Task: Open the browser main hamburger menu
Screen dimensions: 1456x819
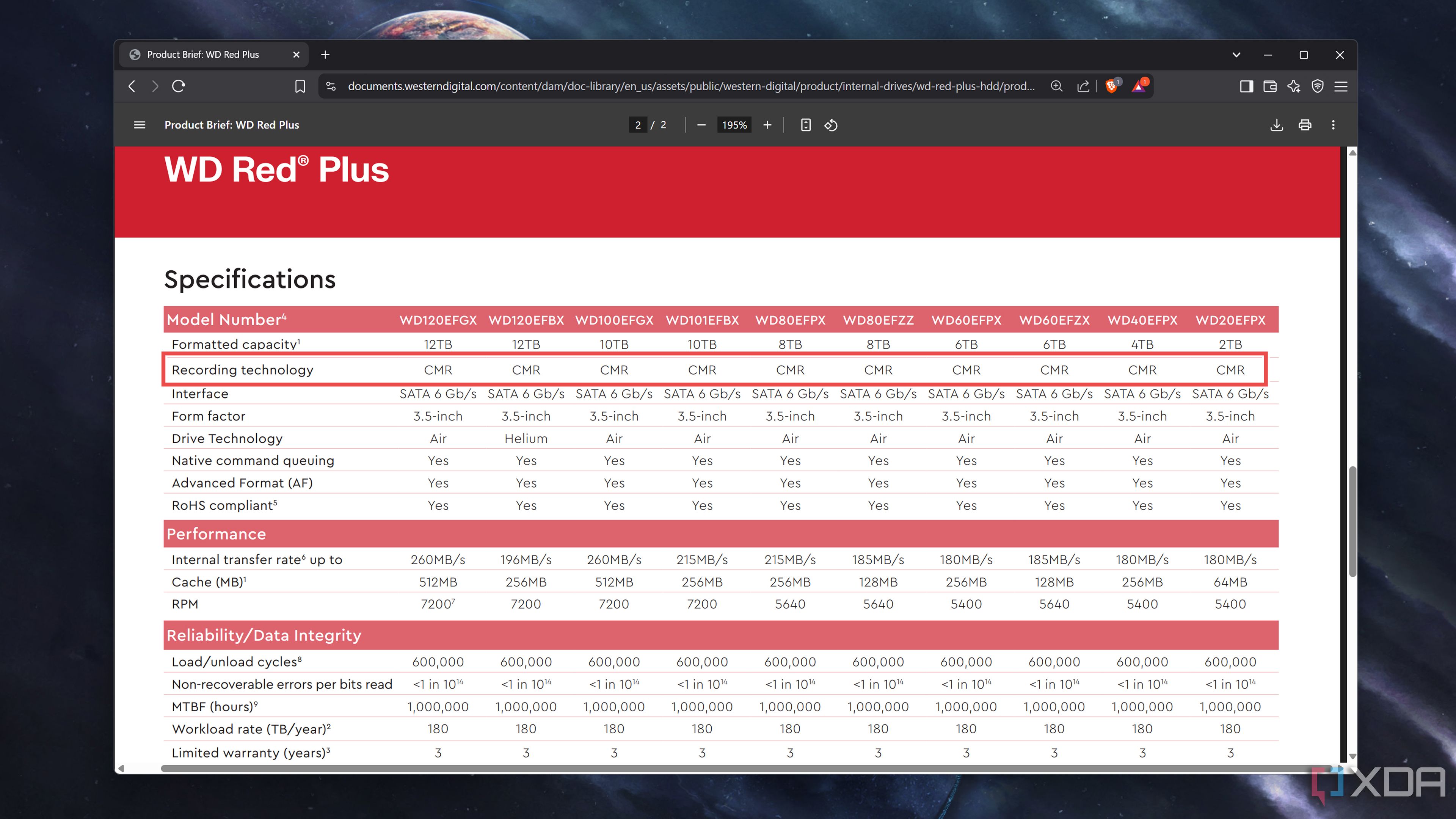Action: pyautogui.click(x=1341, y=86)
